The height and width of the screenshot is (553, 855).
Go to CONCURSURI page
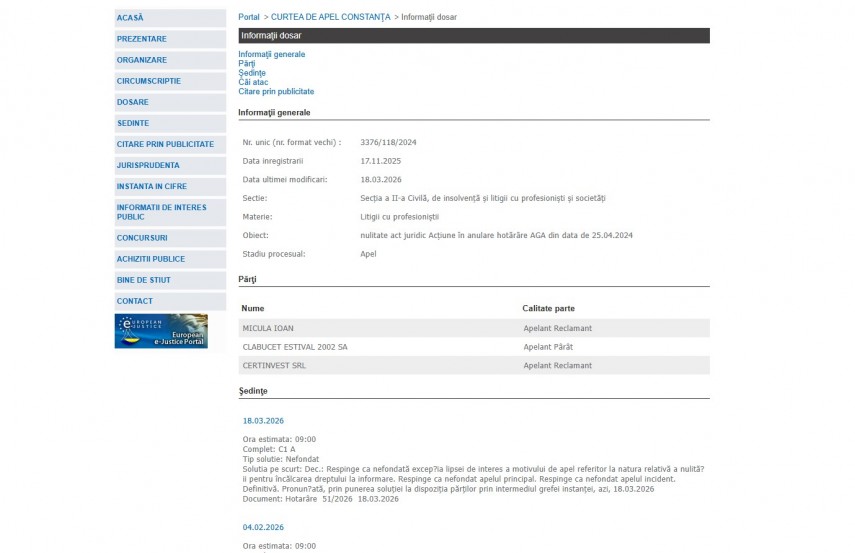pyautogui.click(x=142, y=238)
